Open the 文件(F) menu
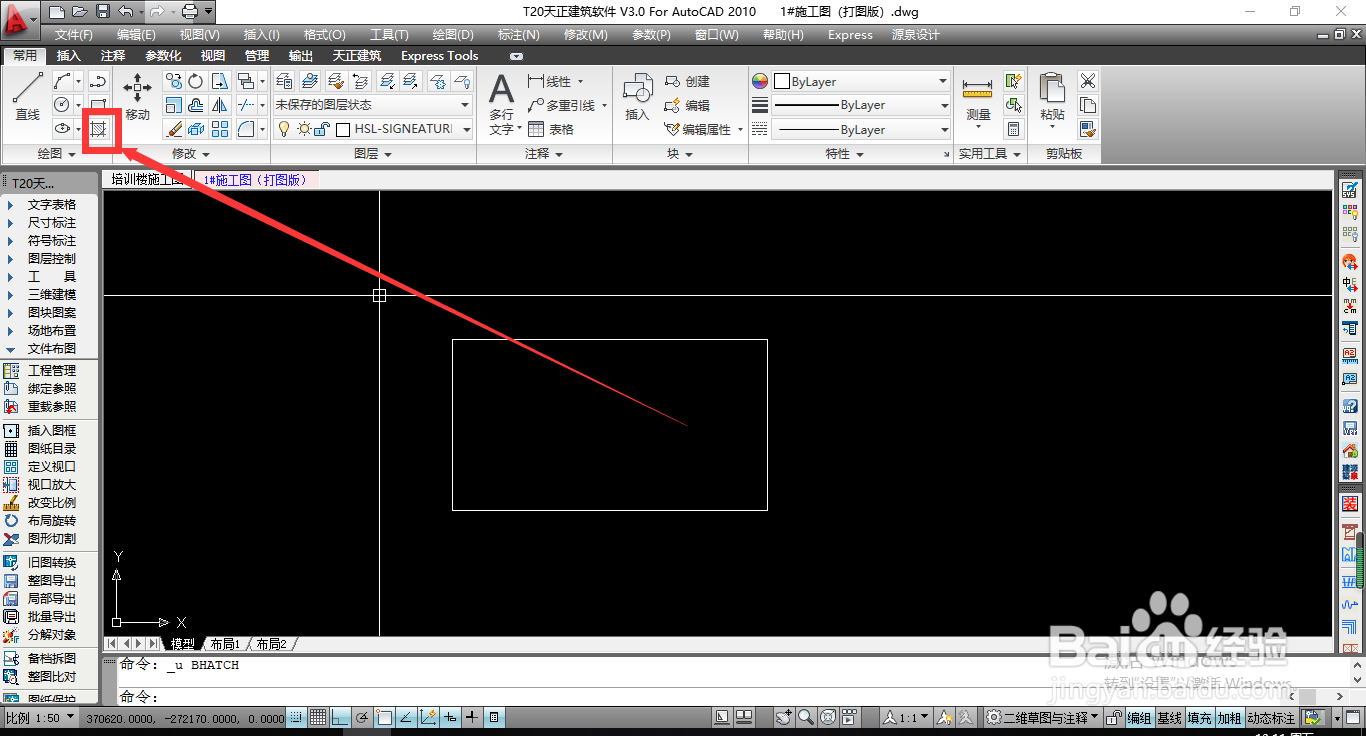The height and width of the screenshot is (736, 1366). pyautogui.click(x=74, y=34)
